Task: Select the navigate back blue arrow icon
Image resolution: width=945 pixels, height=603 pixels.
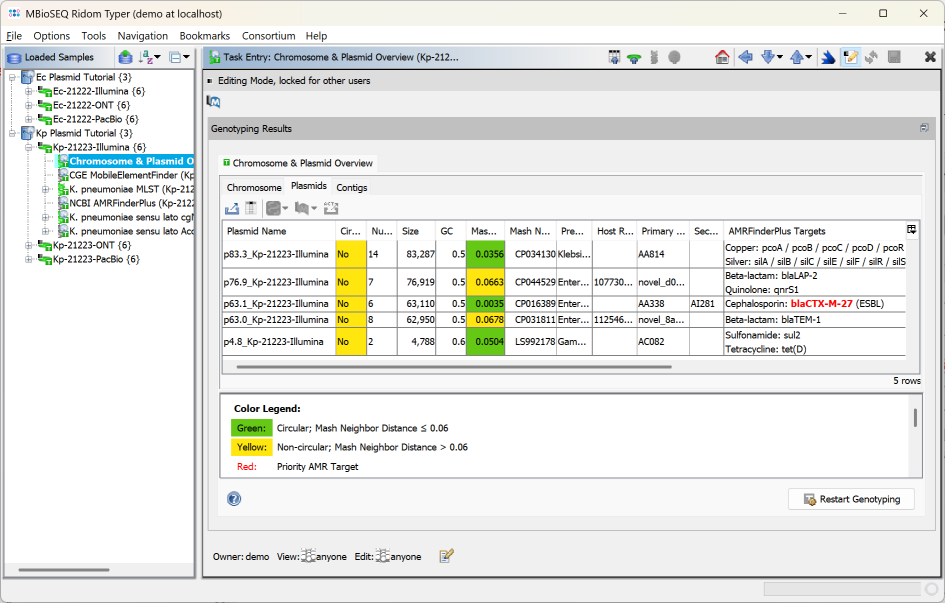Action: pos(746,57)
